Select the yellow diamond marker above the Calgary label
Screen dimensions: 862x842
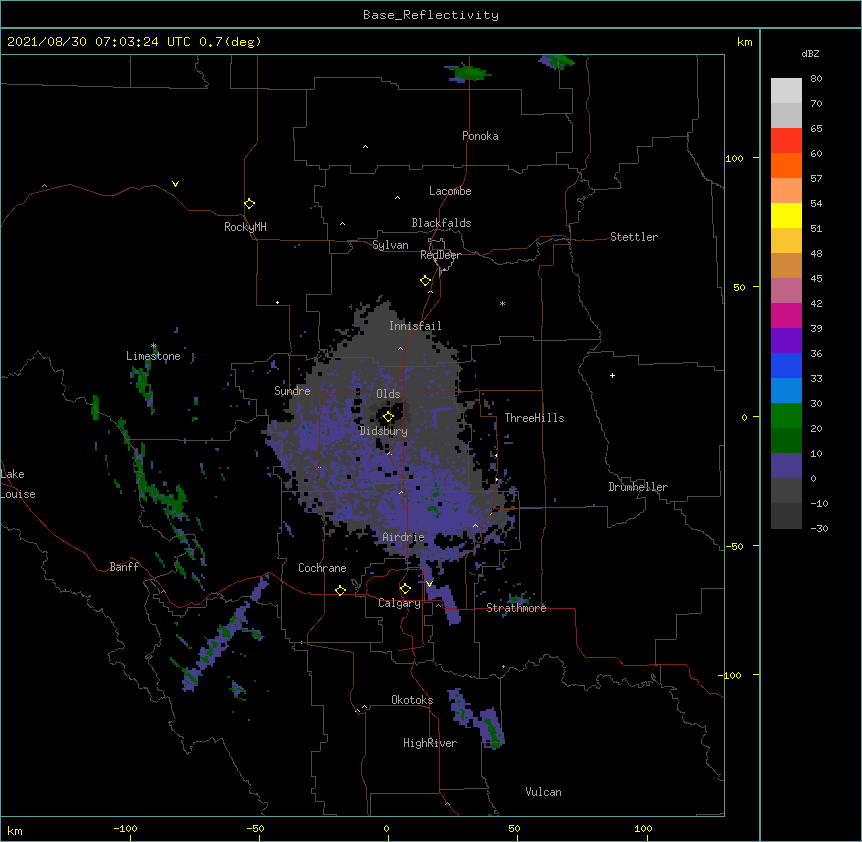(x=405, y=589)
